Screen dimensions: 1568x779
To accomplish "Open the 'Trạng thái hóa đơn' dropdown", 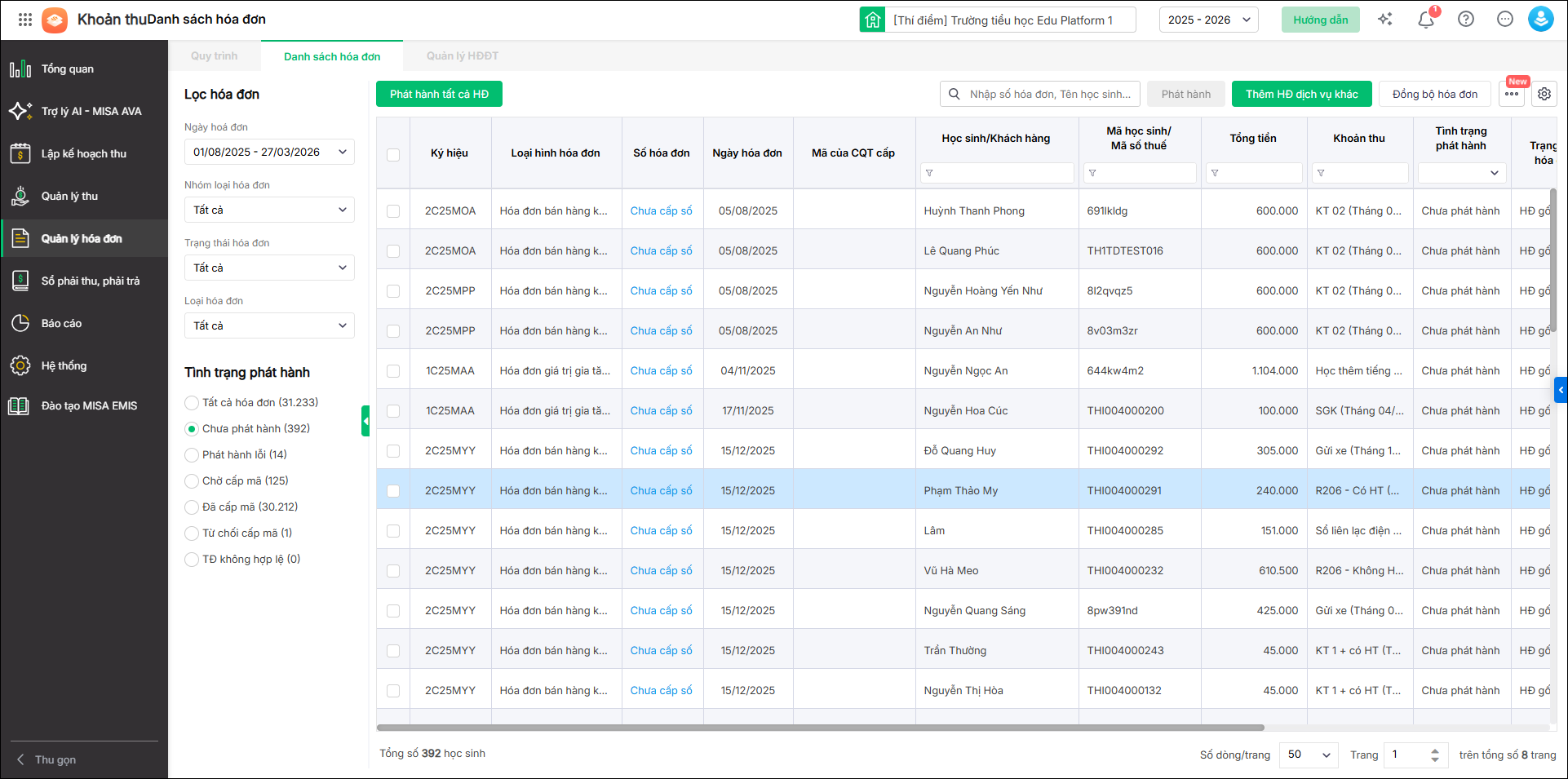I will [x=269, y=268].
